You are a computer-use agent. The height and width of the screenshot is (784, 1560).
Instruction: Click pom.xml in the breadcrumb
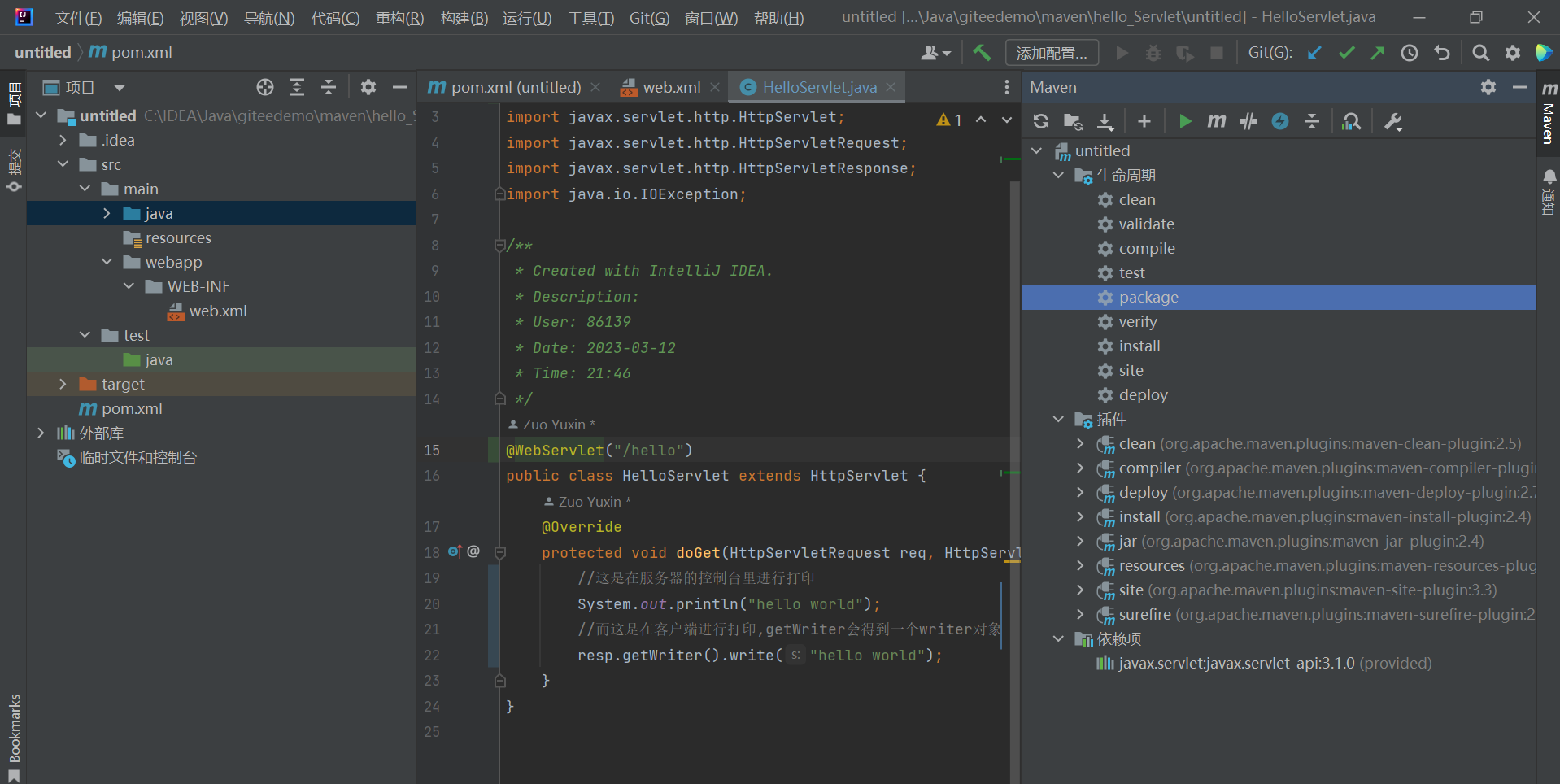point(131,53)
